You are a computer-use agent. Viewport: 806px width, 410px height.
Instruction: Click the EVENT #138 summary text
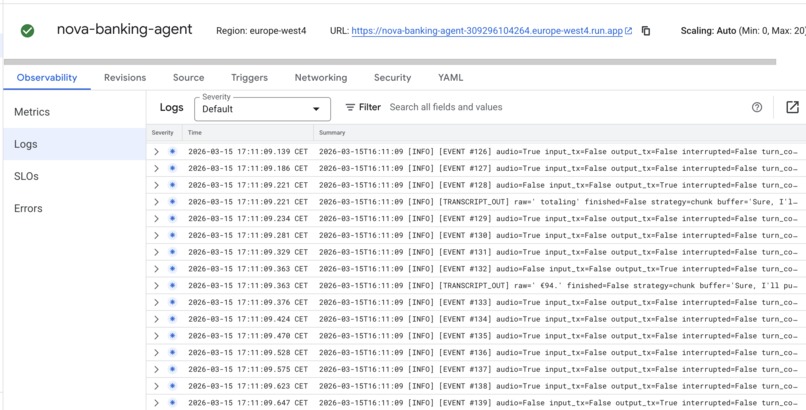tap(560, 386)
